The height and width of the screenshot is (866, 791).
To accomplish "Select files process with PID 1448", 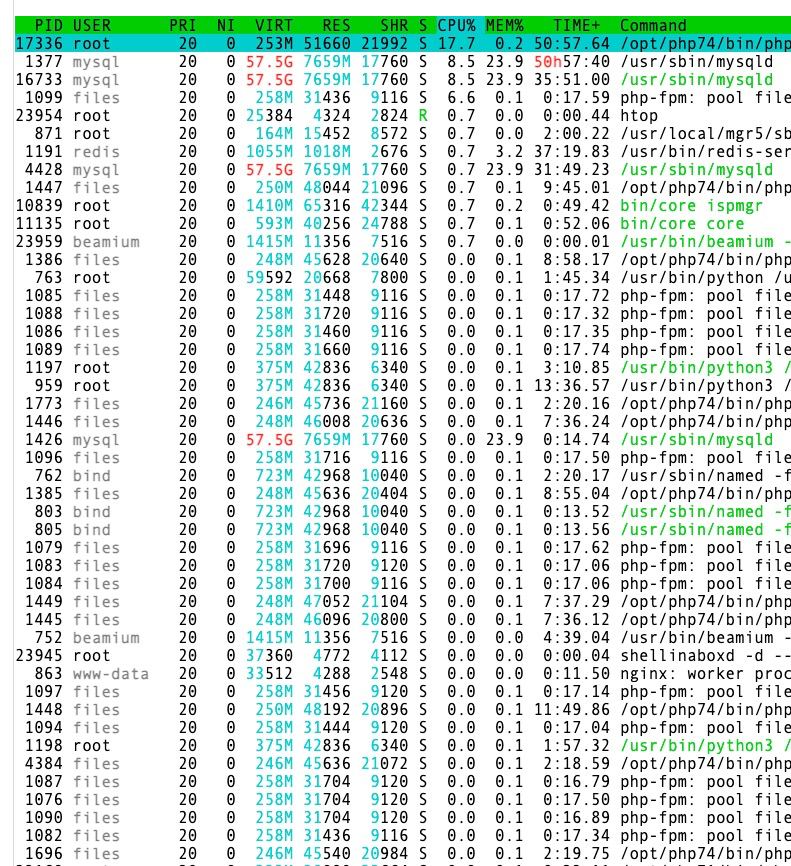I will tap(403, 709).
